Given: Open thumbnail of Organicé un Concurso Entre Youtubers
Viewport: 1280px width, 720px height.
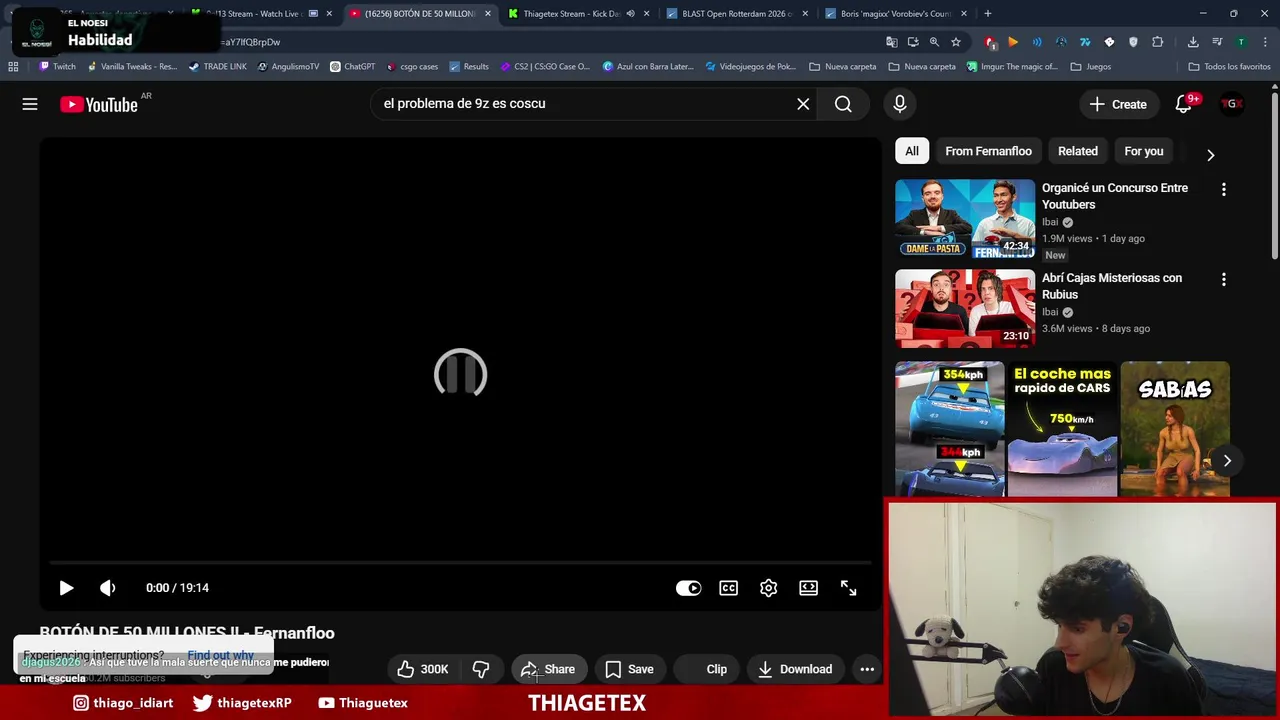Looking at the screenshot, I should point(965,218).
